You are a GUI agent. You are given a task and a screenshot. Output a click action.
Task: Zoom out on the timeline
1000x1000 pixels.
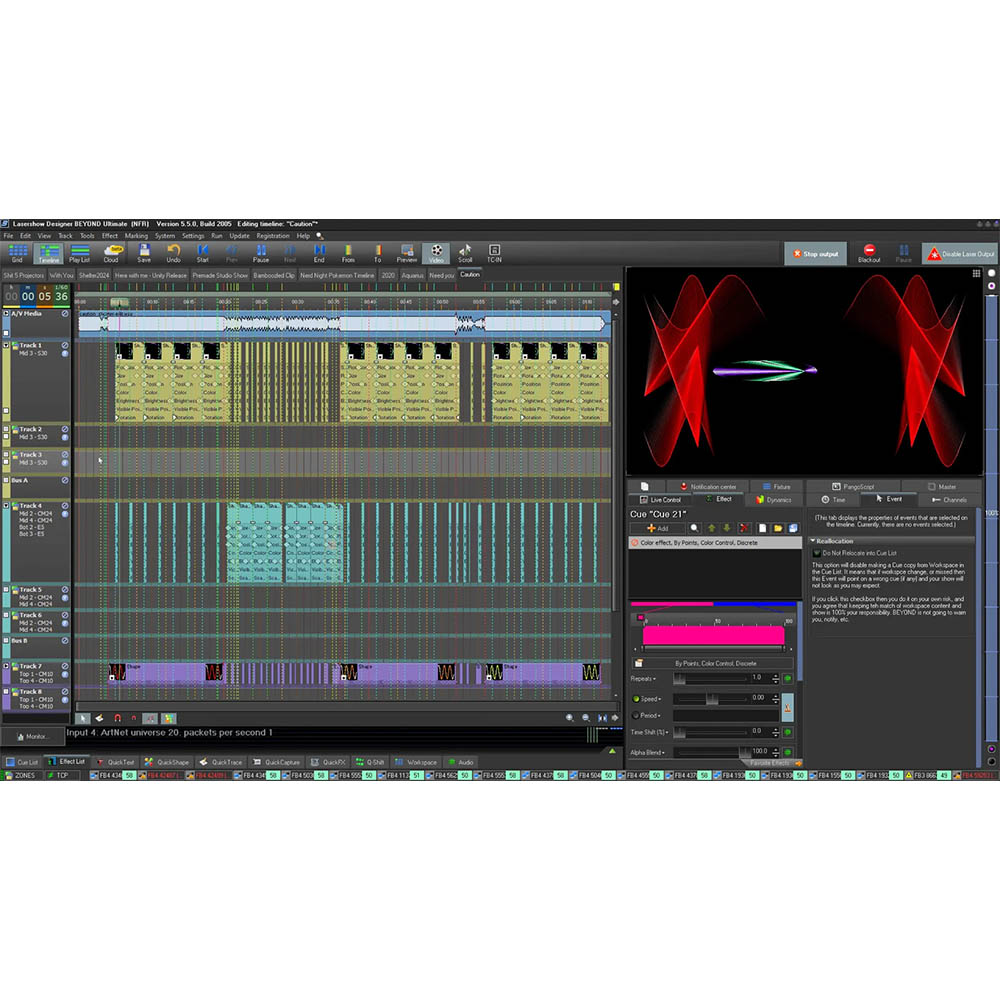[x=586, y=718]
